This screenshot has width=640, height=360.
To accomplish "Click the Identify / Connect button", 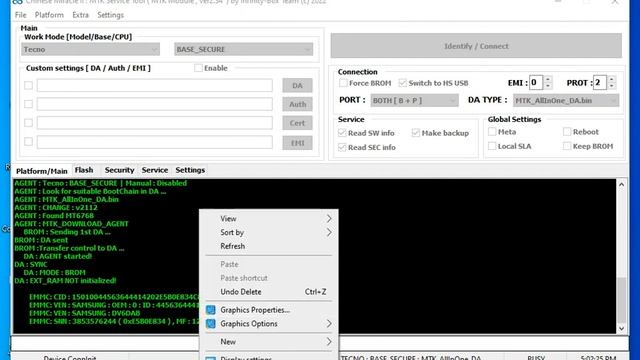I will tap(476, 46).
